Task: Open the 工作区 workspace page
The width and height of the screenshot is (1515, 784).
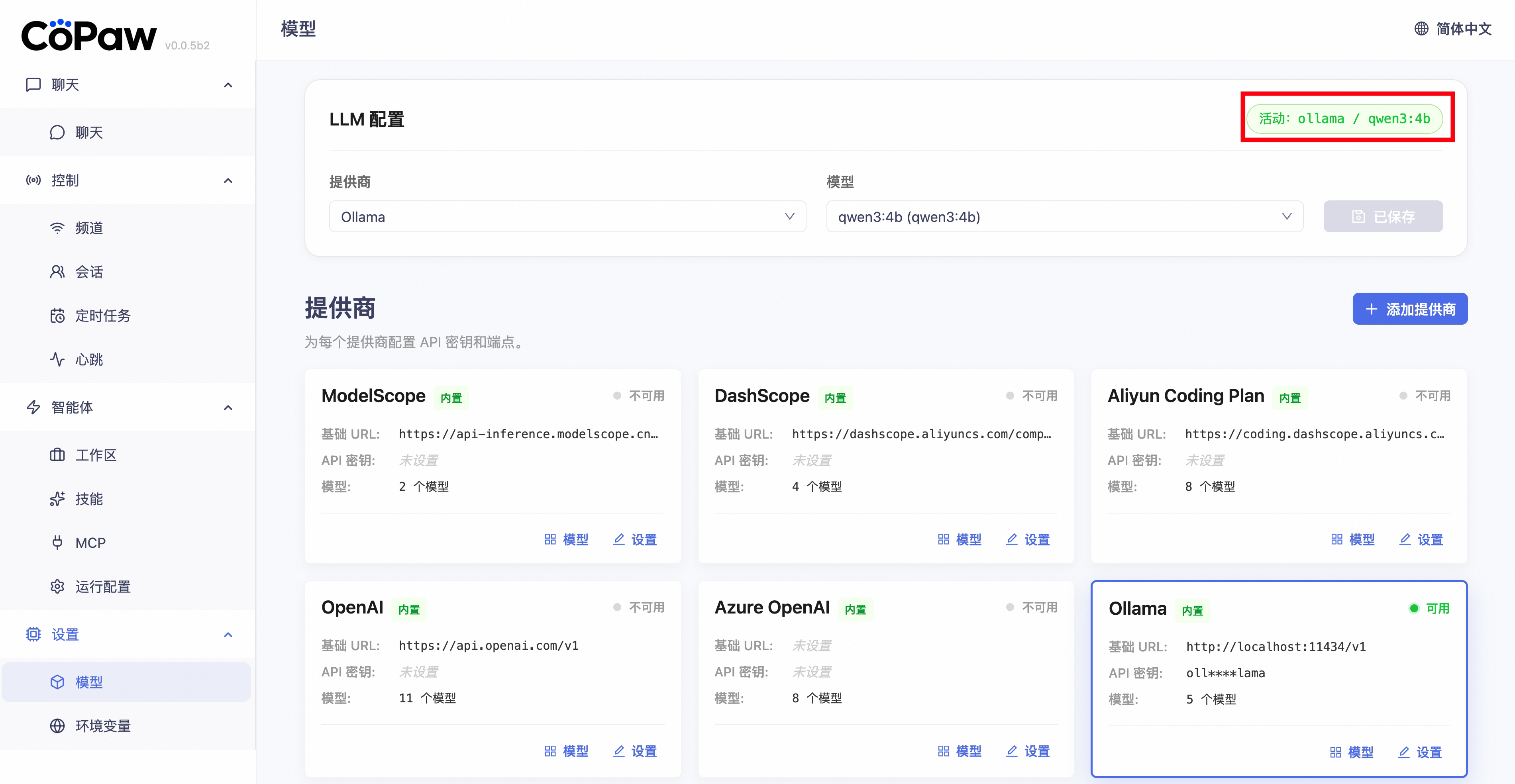Action: (x=95, y=455)
